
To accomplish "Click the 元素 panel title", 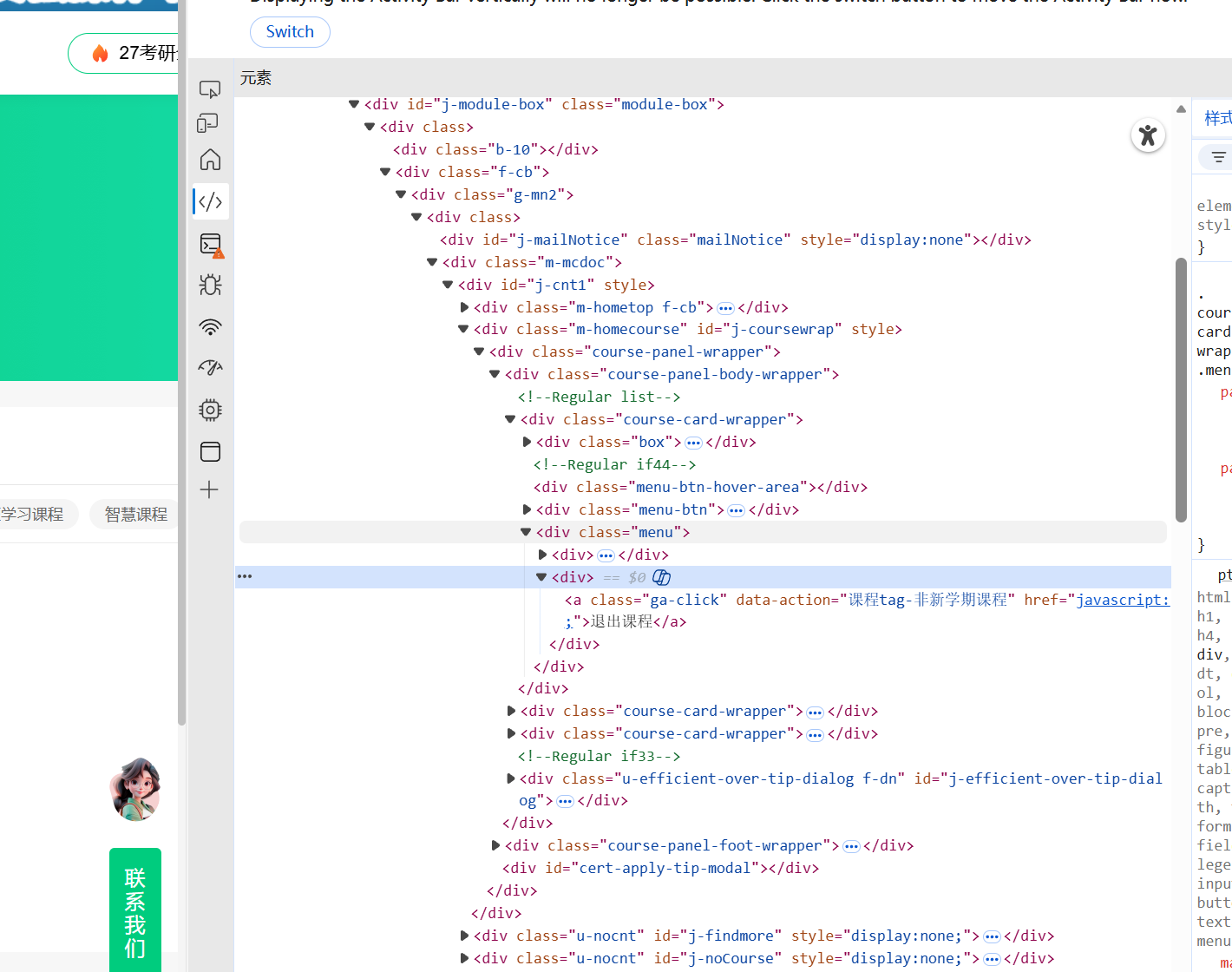I will point(256,78).
